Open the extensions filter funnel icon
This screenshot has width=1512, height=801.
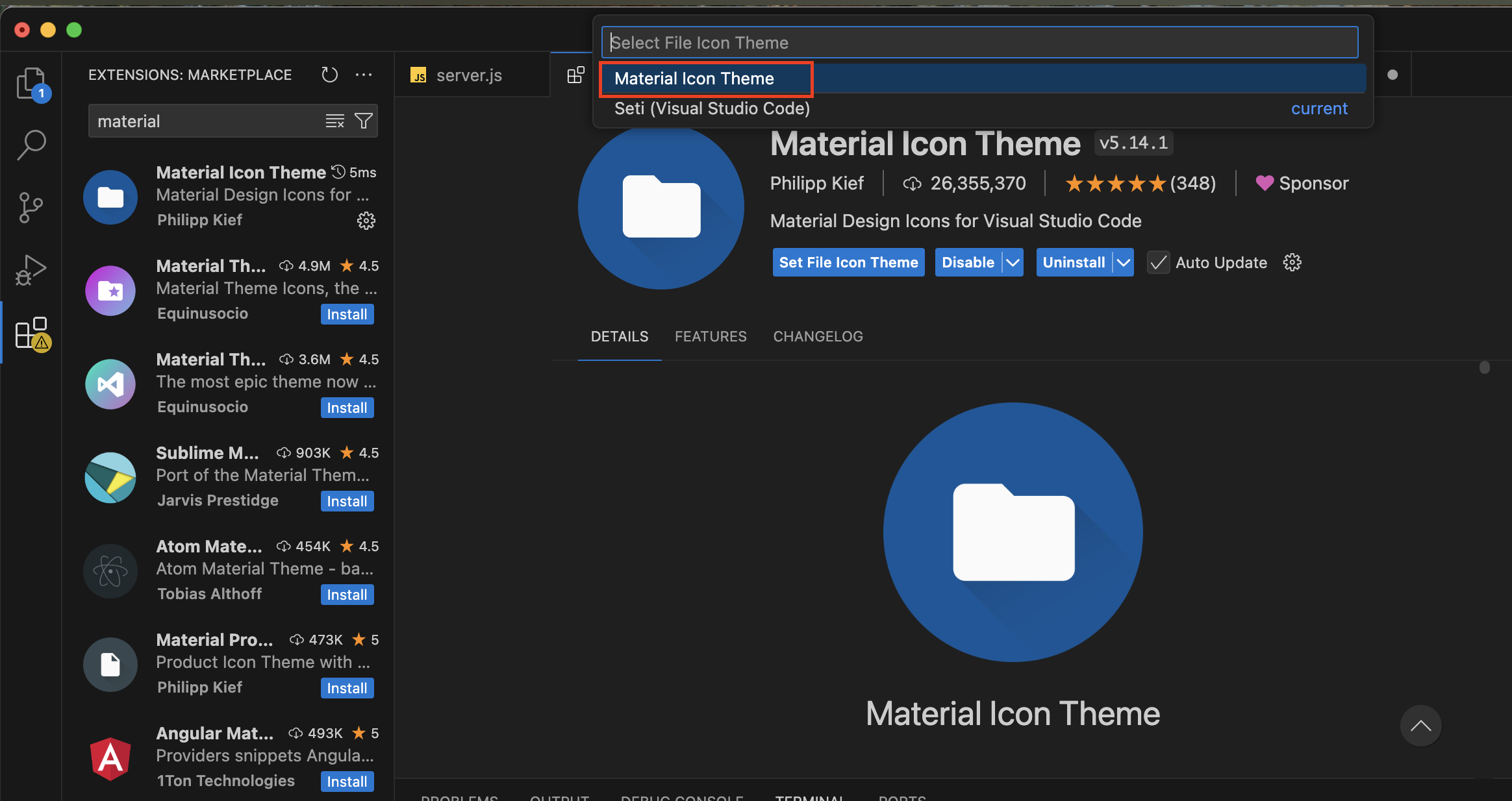point(364,121)
